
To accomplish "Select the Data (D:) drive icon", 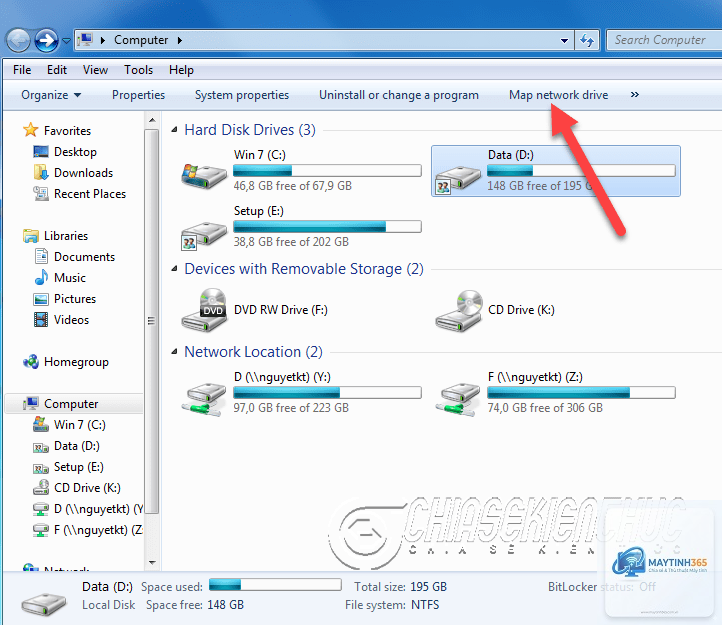I will [458, 180].
